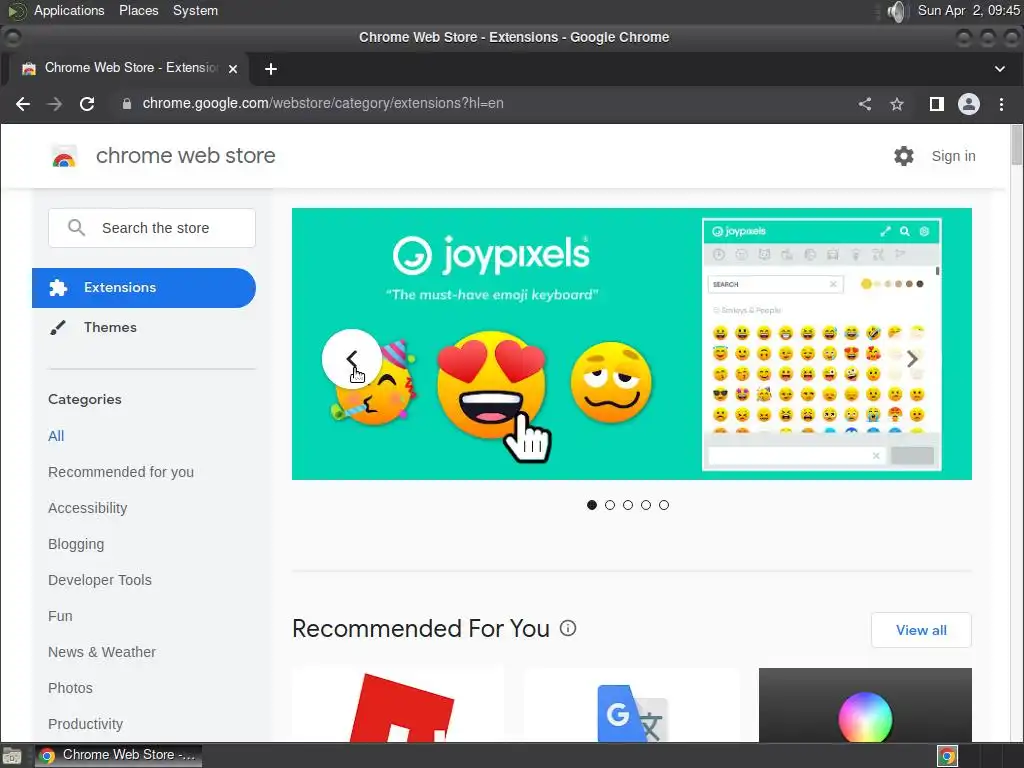
Task: Select the Extensions sidebar tab
Action: click(144, 288)
